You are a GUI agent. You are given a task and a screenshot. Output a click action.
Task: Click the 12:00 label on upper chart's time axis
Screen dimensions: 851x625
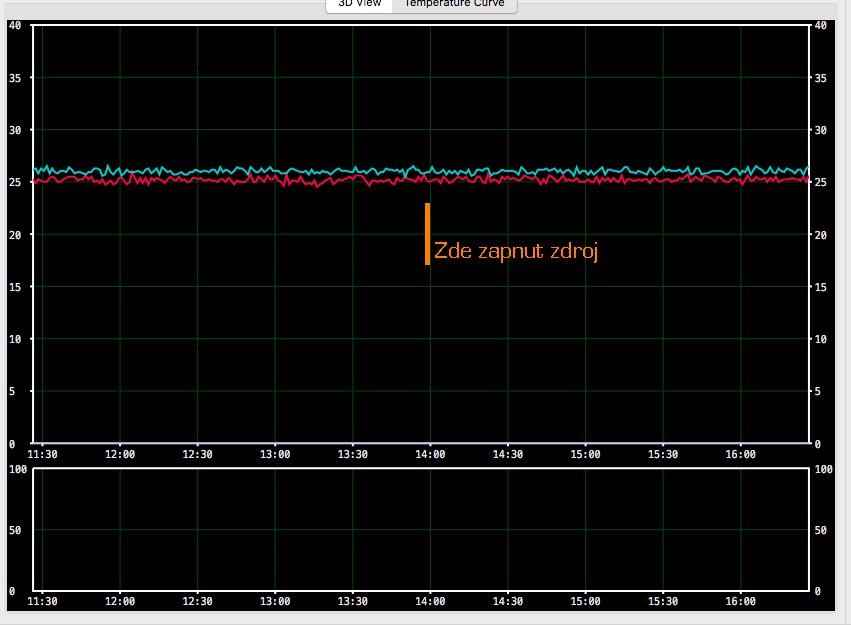120,455
